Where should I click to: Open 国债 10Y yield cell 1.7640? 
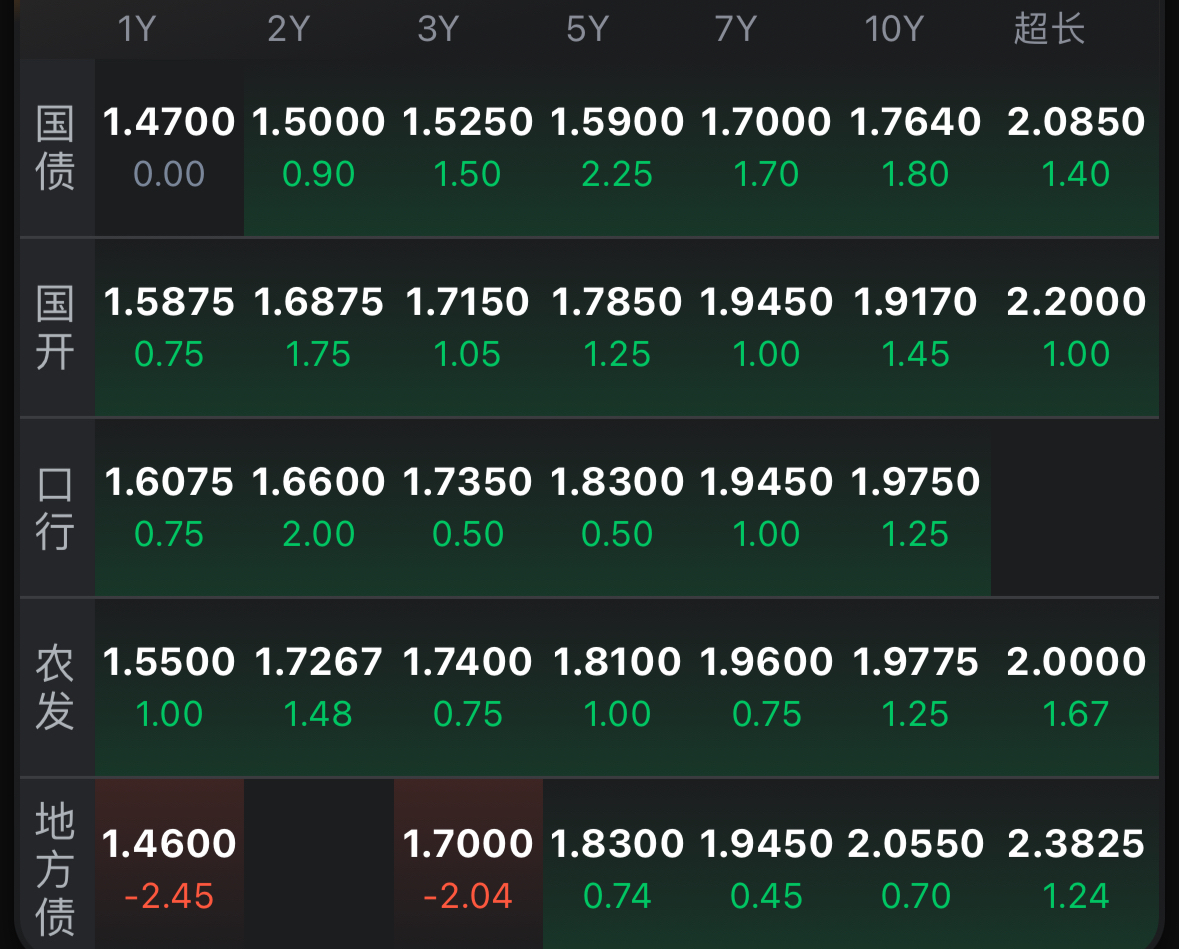tap(916, 148)
